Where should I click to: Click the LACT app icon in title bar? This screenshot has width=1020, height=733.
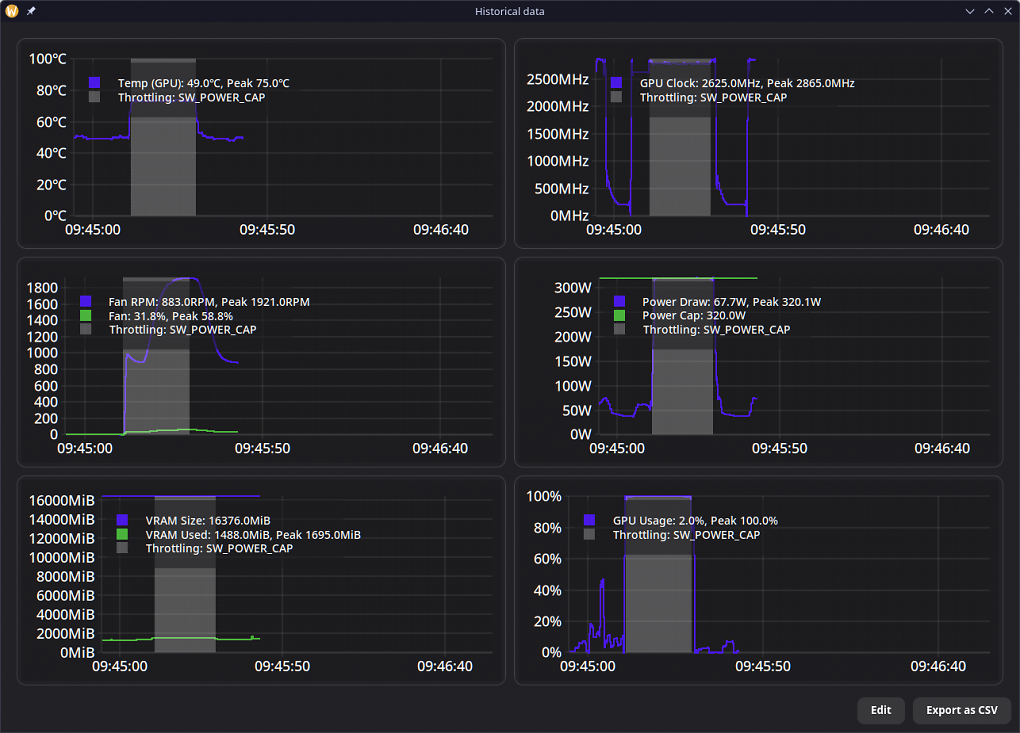[x=12, y=11]
